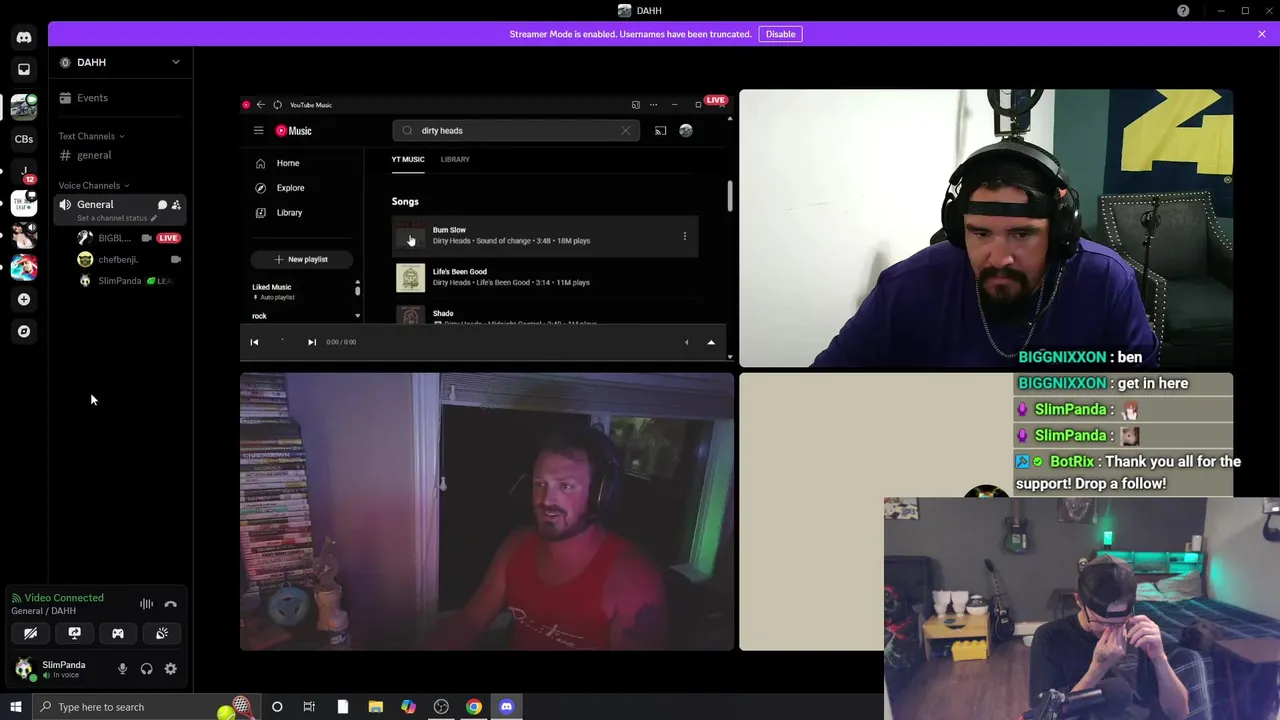This screenshot has height=720, width=1280.
Task: Clear the 'dirty heads' search with X
Action: [x=626, y=130]
